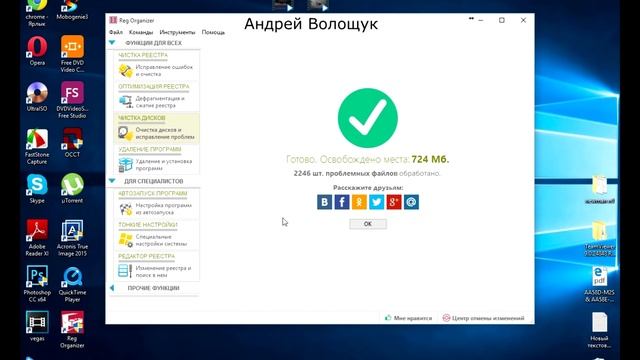This screenshot has height=360, width=640.
Task: Open UltraISO desktop shortcut
Action: coord(37,96)
